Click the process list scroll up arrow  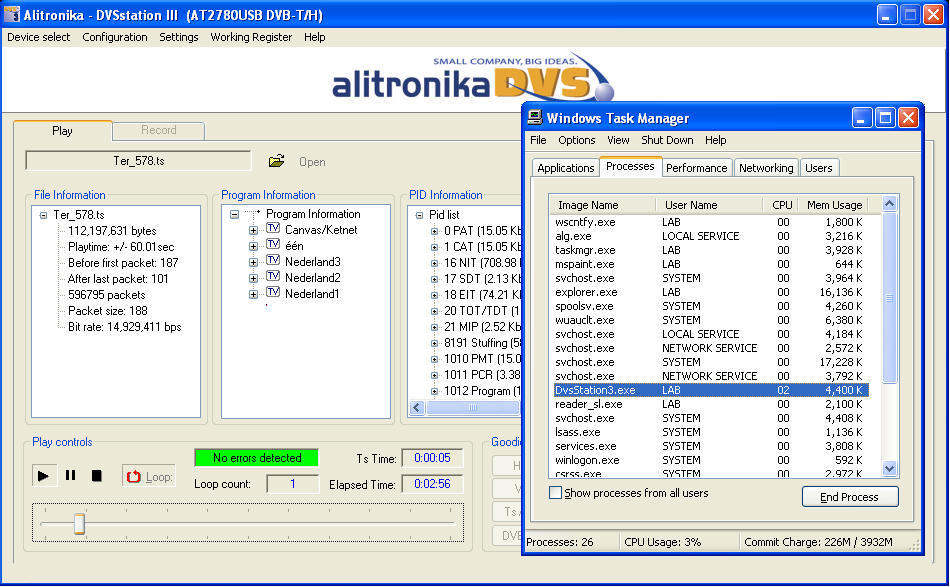(x=889, y=204)
